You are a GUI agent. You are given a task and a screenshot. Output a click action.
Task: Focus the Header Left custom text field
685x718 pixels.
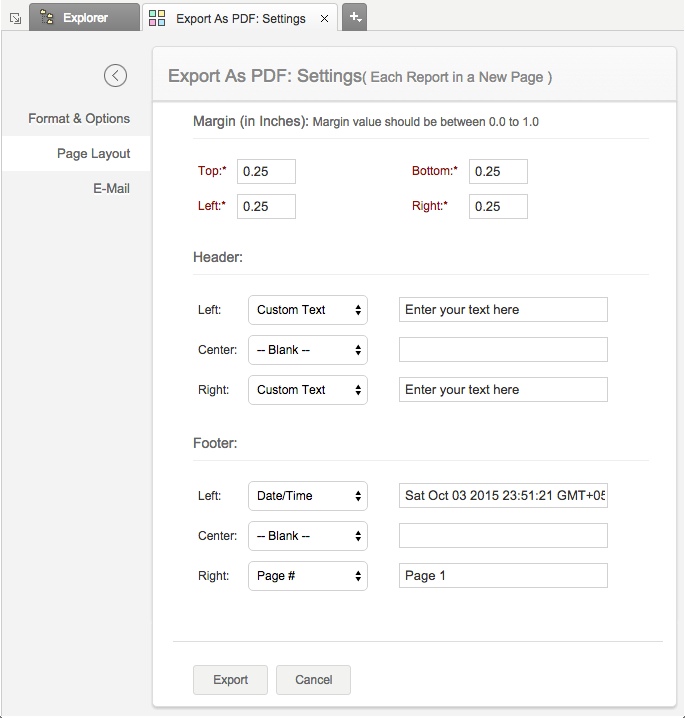(x=503, y=310)
